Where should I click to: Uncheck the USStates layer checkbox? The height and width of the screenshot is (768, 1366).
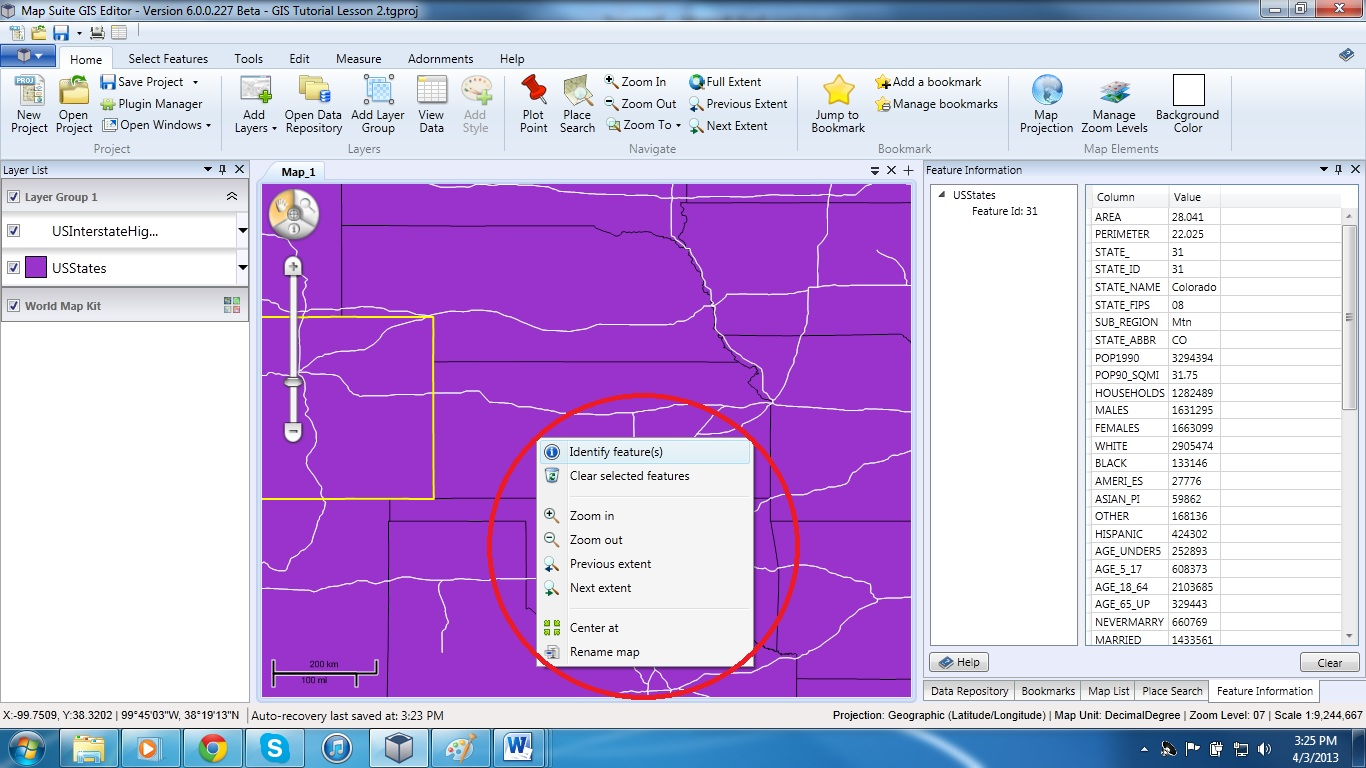coord(14,268)
